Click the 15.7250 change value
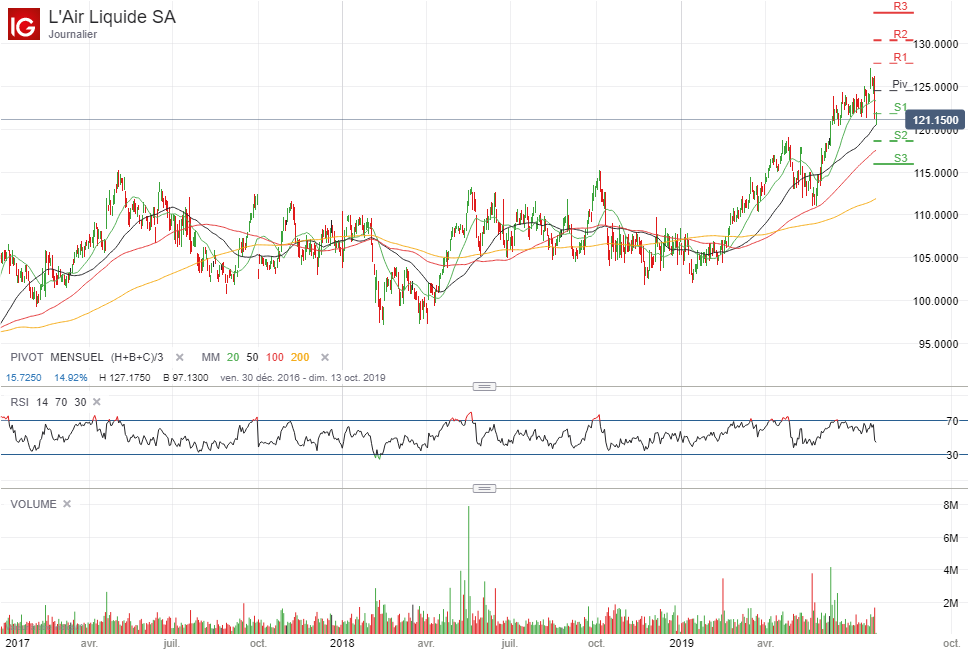968x652 pixels. [23, 377]
